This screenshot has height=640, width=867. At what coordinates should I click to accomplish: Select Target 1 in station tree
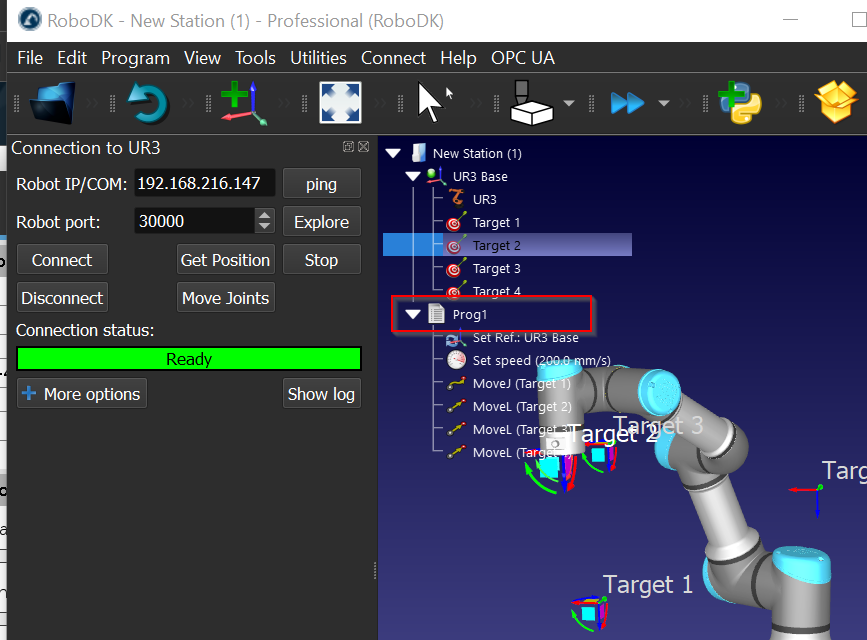[x=497, y=222]
